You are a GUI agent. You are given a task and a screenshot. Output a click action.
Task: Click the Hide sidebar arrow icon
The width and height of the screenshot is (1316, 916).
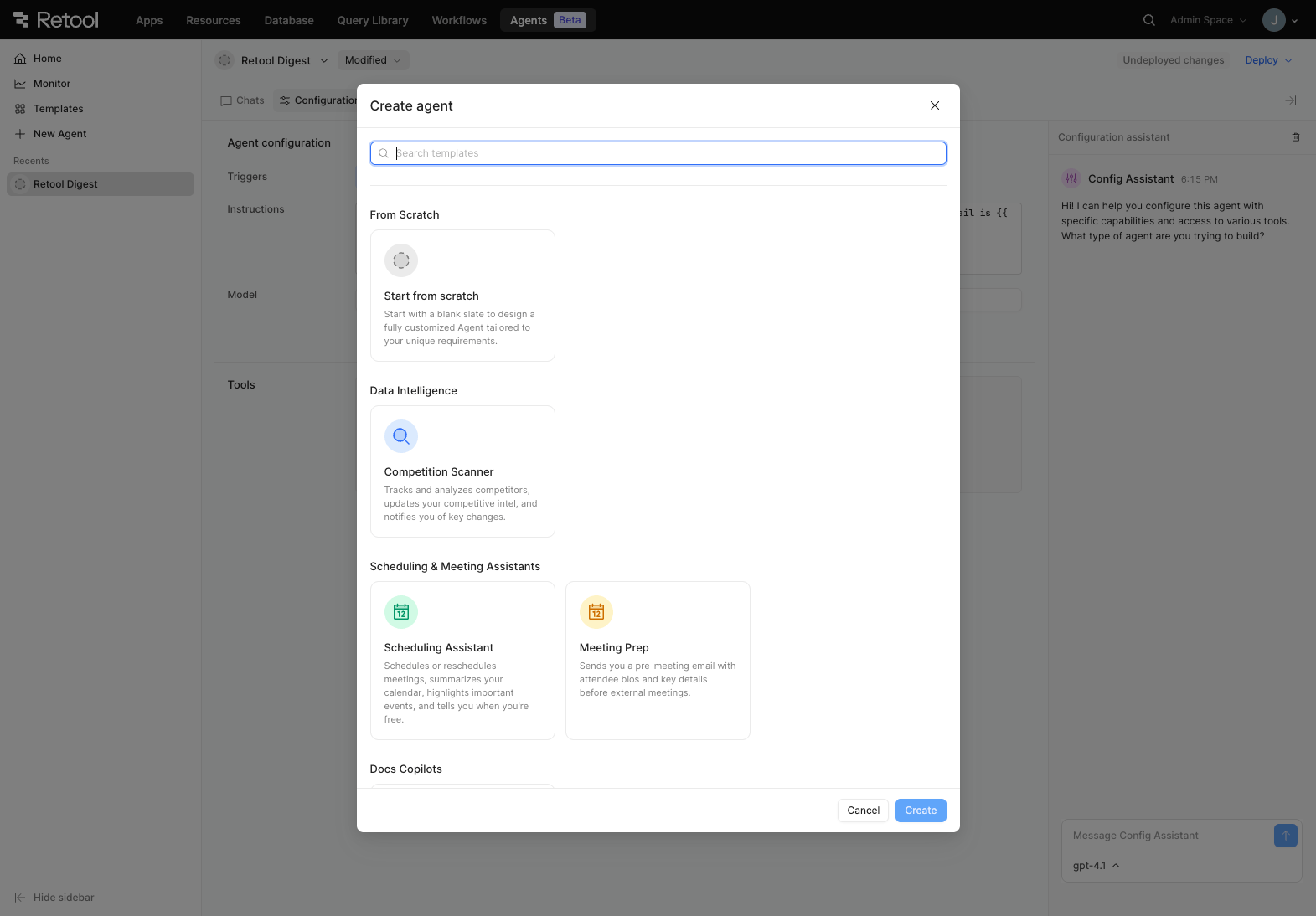point(20,898)
